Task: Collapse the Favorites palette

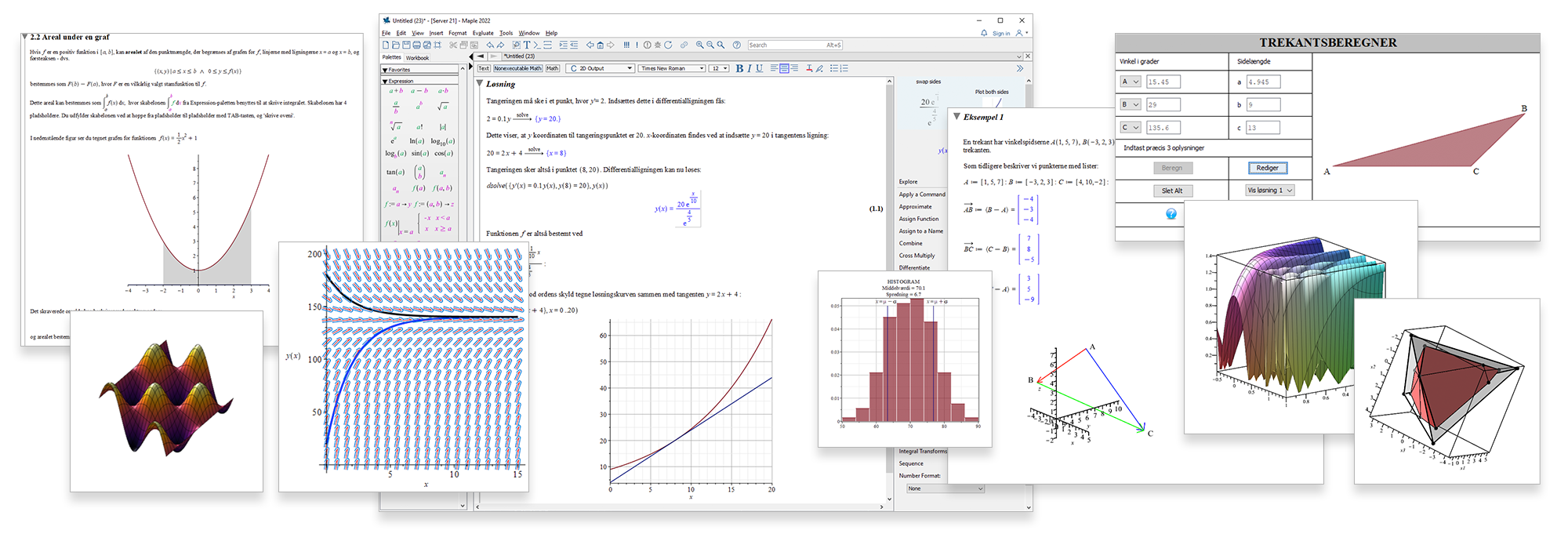Action: (385, 70)
